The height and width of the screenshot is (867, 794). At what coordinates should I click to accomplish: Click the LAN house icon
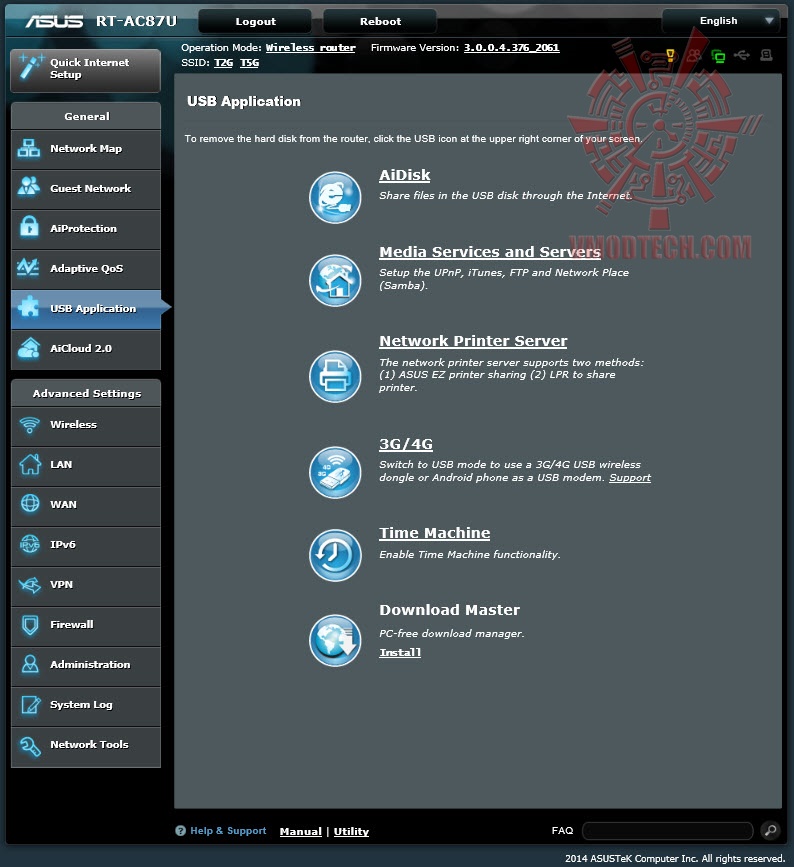click(x=30, y=464)
